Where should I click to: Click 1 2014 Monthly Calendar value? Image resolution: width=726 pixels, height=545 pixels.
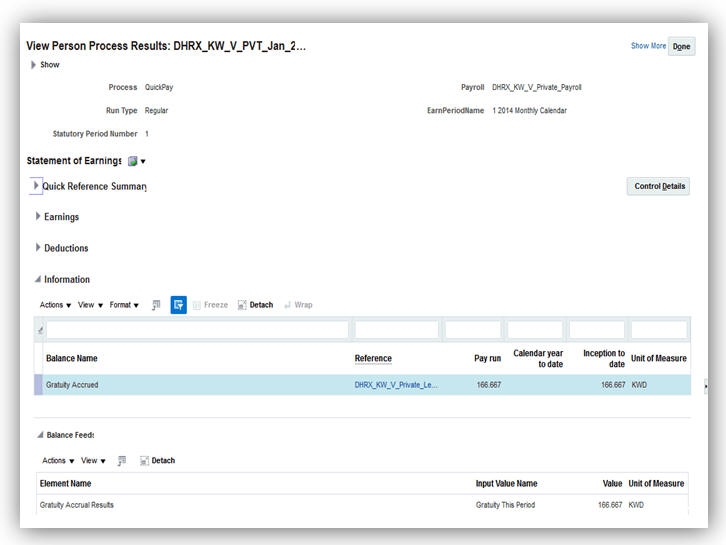529,111
